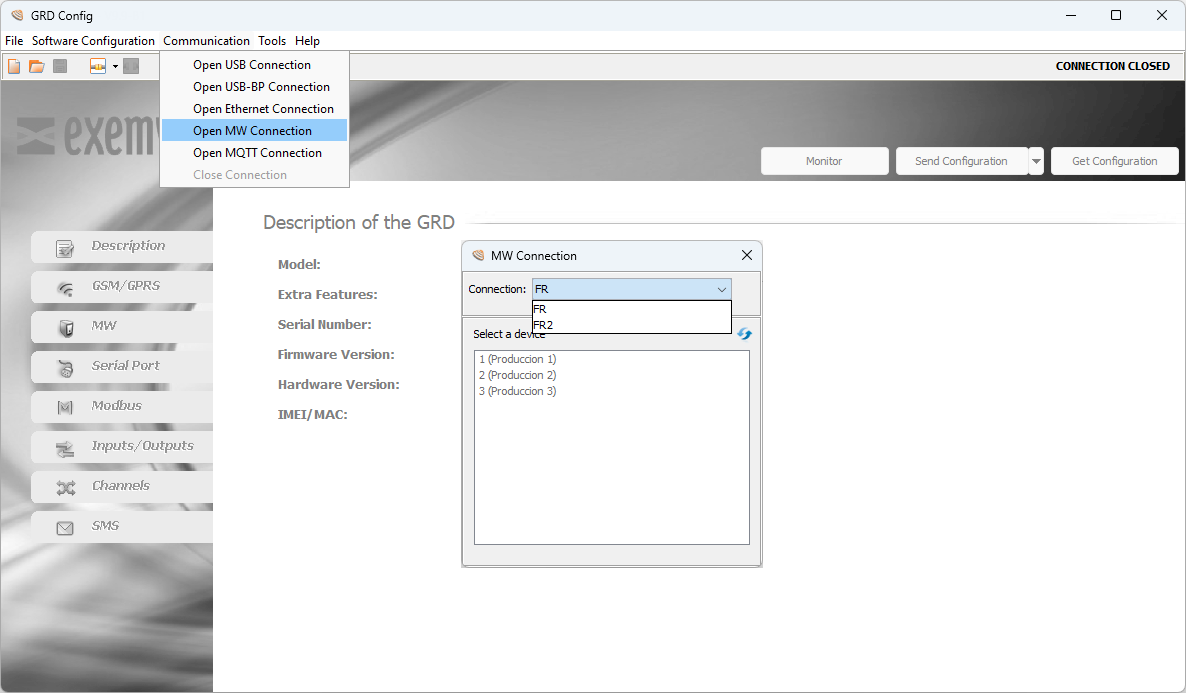Click the refresh icon in MW Connection dialog

(744, 334)
